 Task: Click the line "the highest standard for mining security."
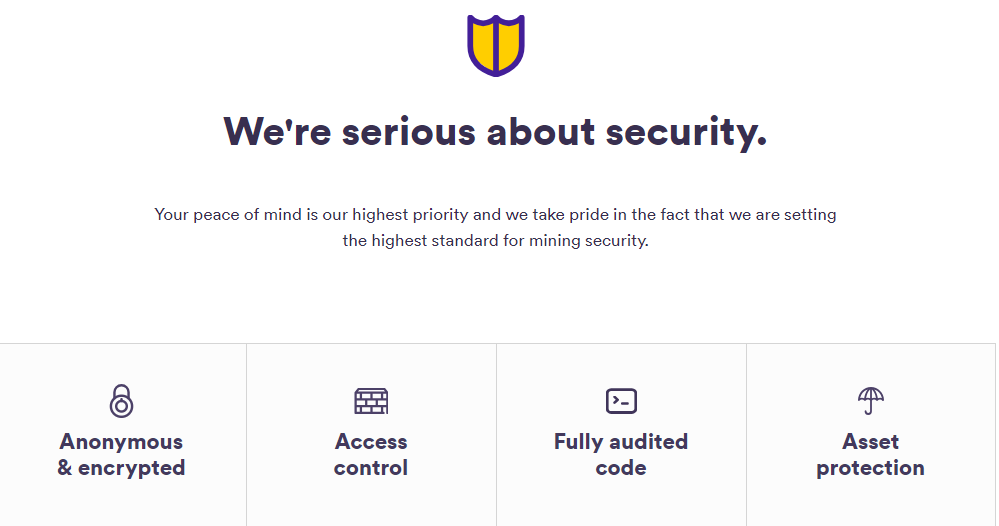pos(495,241)
